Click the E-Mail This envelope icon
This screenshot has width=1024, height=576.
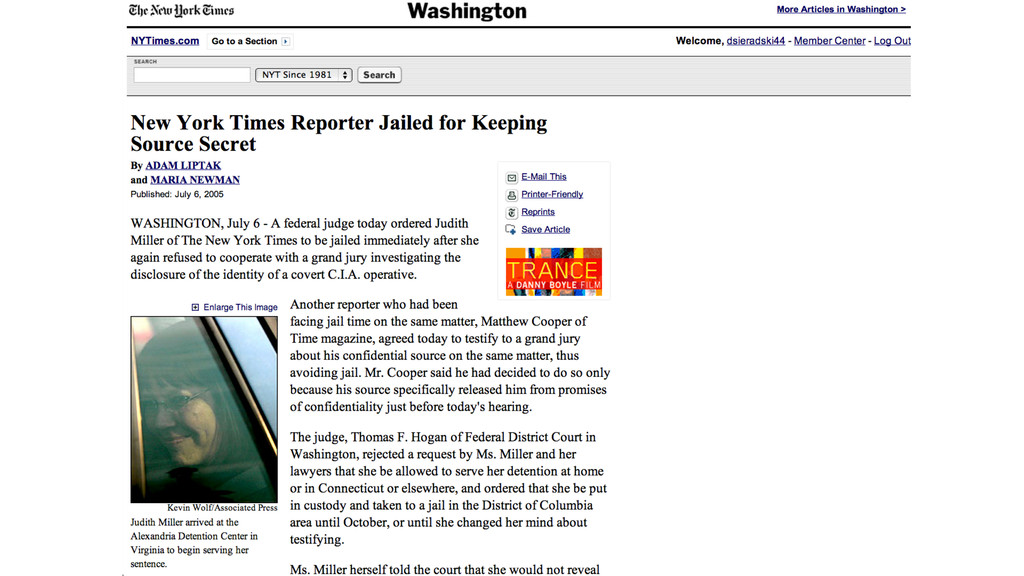tap(511, 178)
